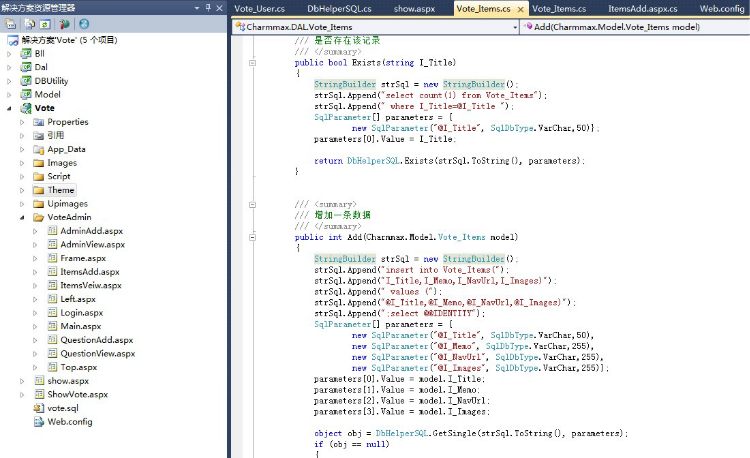This screenshot has width=750, height=458.
Task: Expand the Upimages folder
Action: (22, 204)
